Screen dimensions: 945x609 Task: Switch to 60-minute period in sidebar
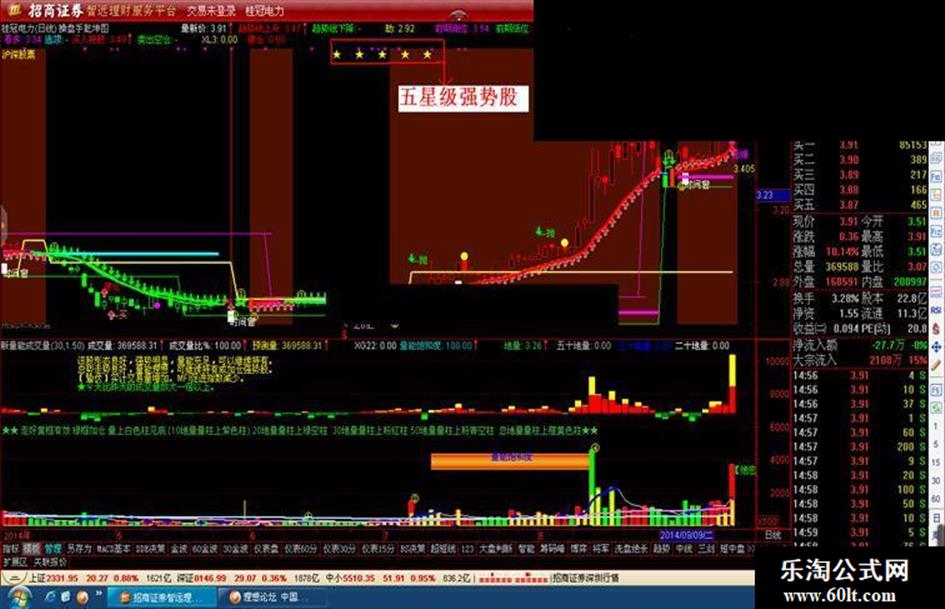(935, 498)
